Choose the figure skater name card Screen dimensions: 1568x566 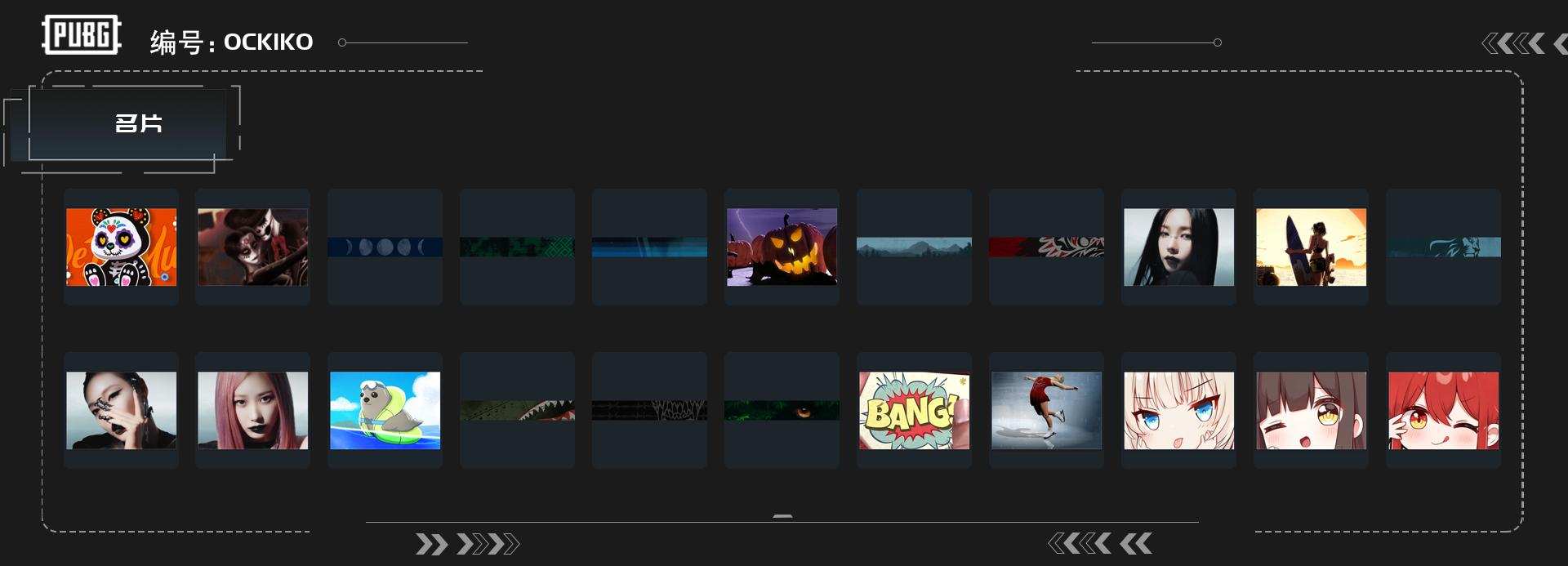coord(1046,410)
